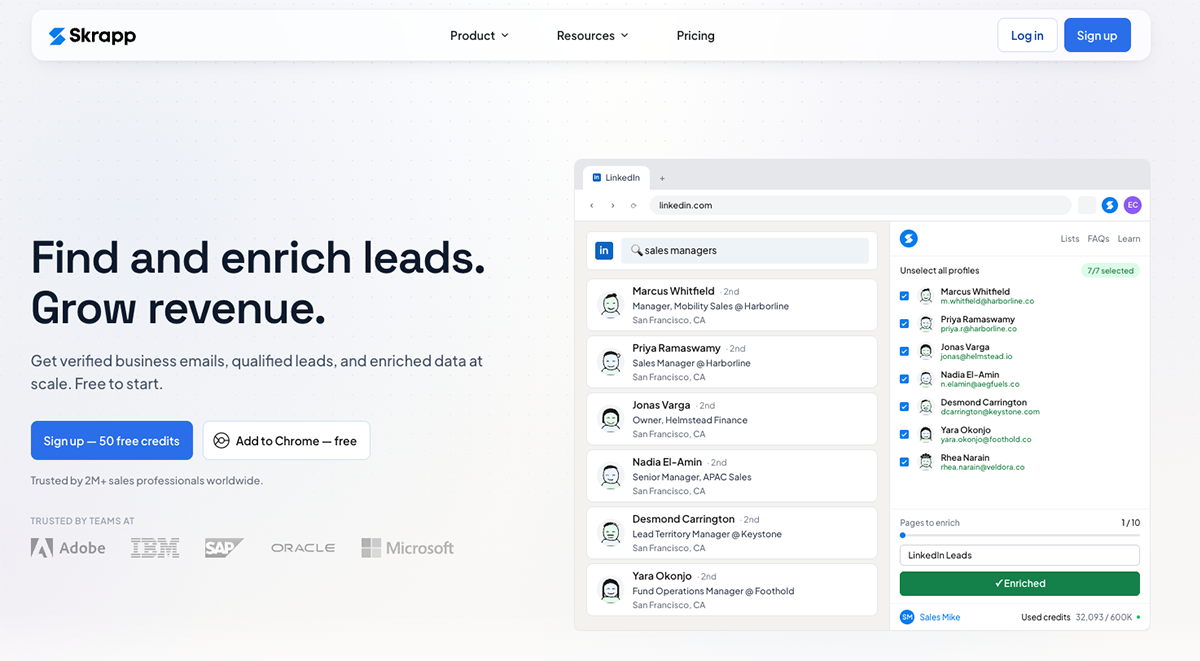The height and width of the screenshot is (661, 1200).
Task: Click the linkedin.com address bar
Action: pos(860,205)
